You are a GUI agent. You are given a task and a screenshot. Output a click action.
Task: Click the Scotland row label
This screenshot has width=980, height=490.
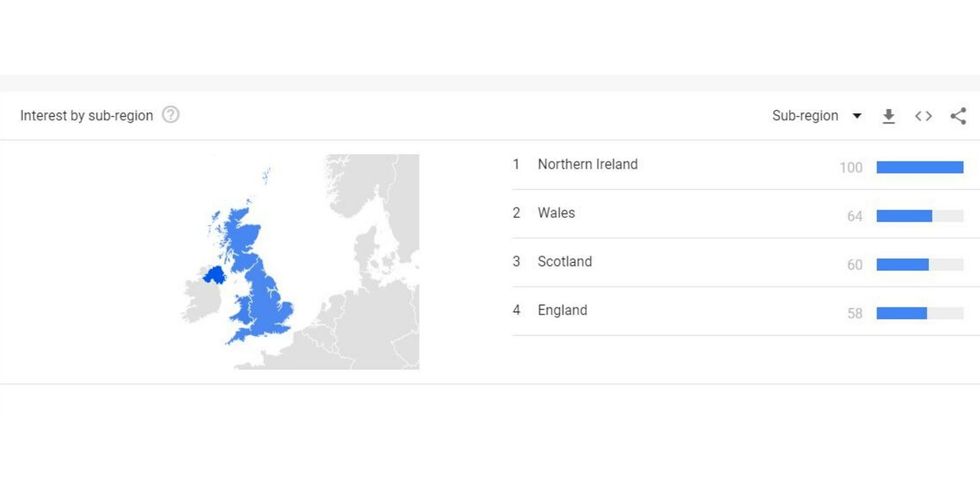tap(565, 262)
